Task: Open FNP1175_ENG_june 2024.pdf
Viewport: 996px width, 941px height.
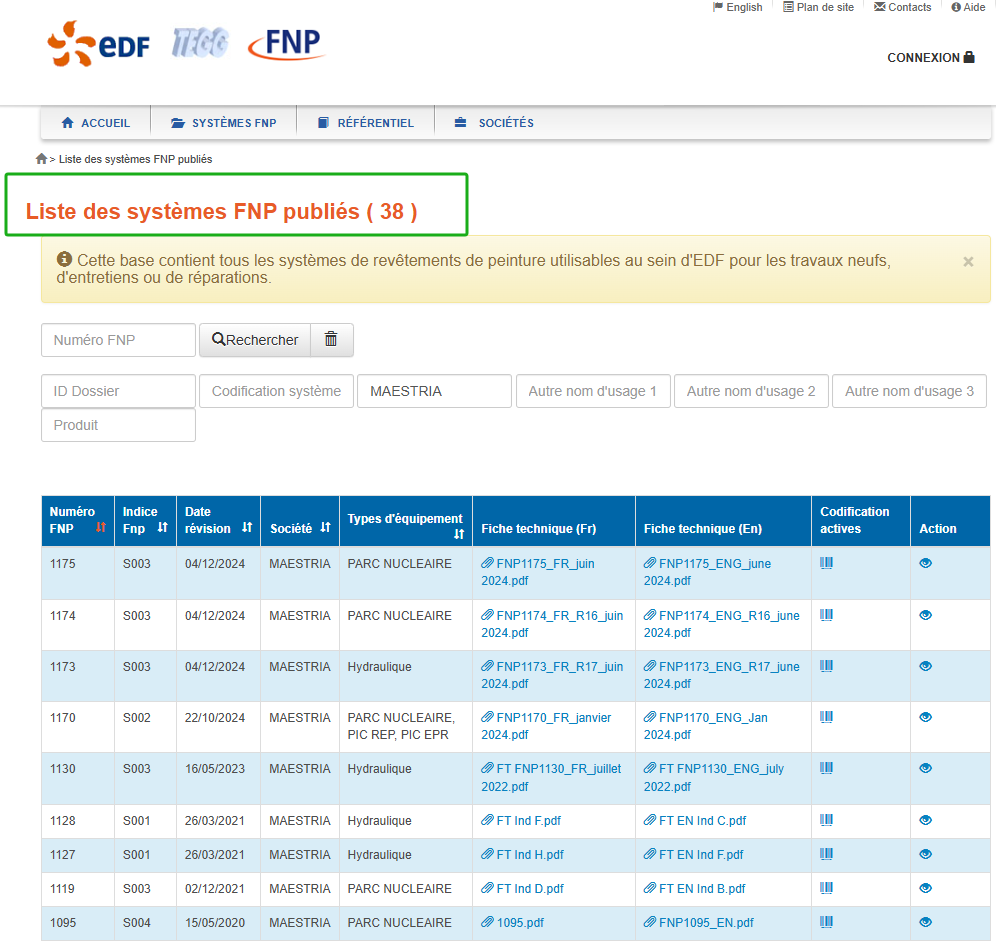Action: point(708,572)
